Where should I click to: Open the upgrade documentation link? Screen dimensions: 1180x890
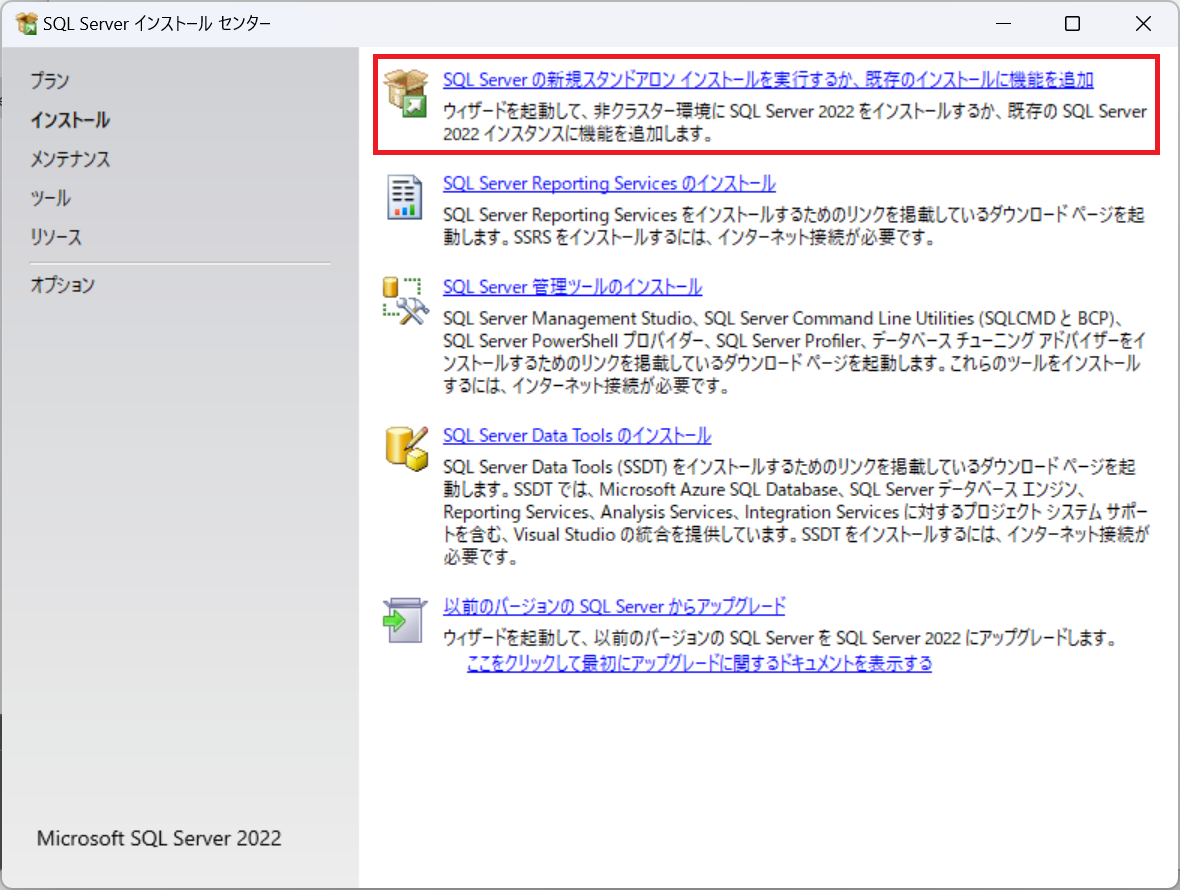point(699,663)
